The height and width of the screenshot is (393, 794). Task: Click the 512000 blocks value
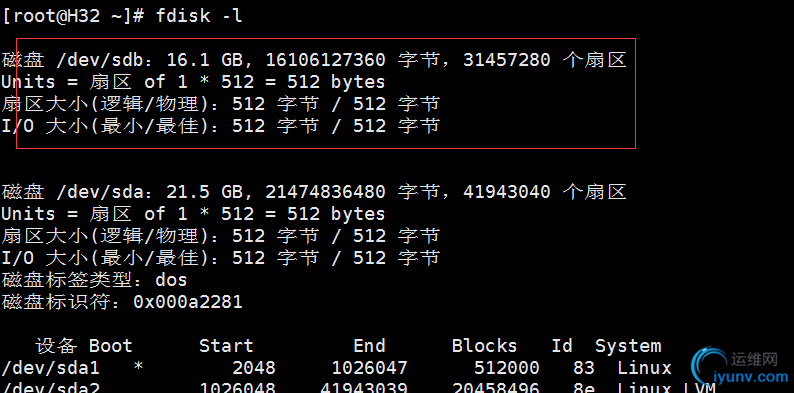507,368
